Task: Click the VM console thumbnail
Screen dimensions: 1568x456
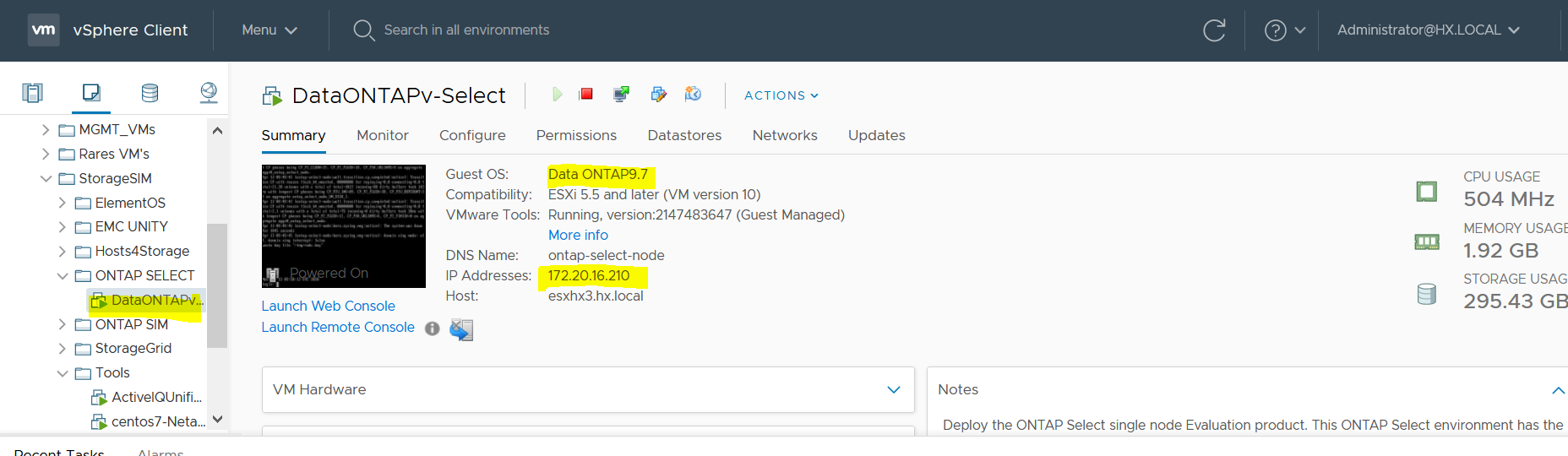Action: (x=344, y=226)
